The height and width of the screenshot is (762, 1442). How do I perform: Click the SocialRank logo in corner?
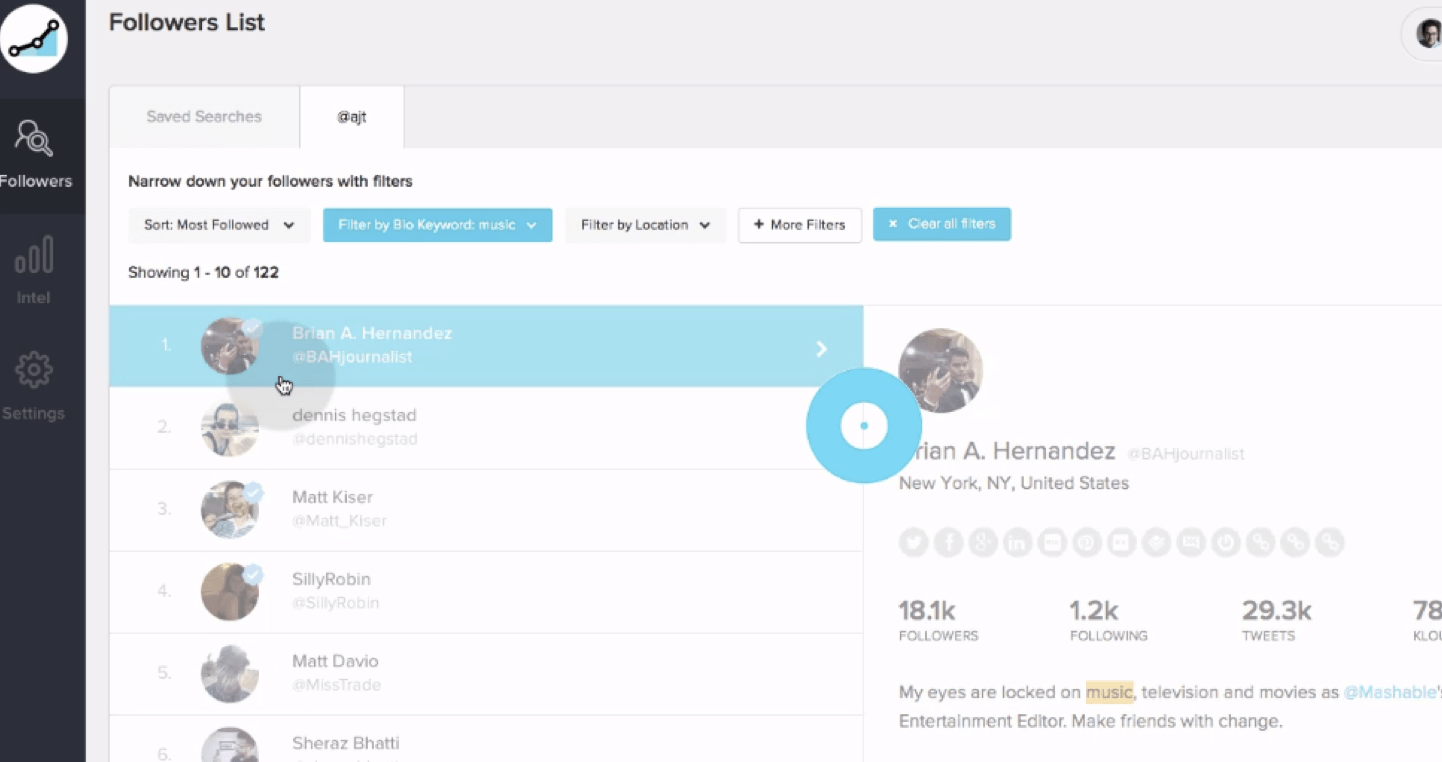[33, 38]
